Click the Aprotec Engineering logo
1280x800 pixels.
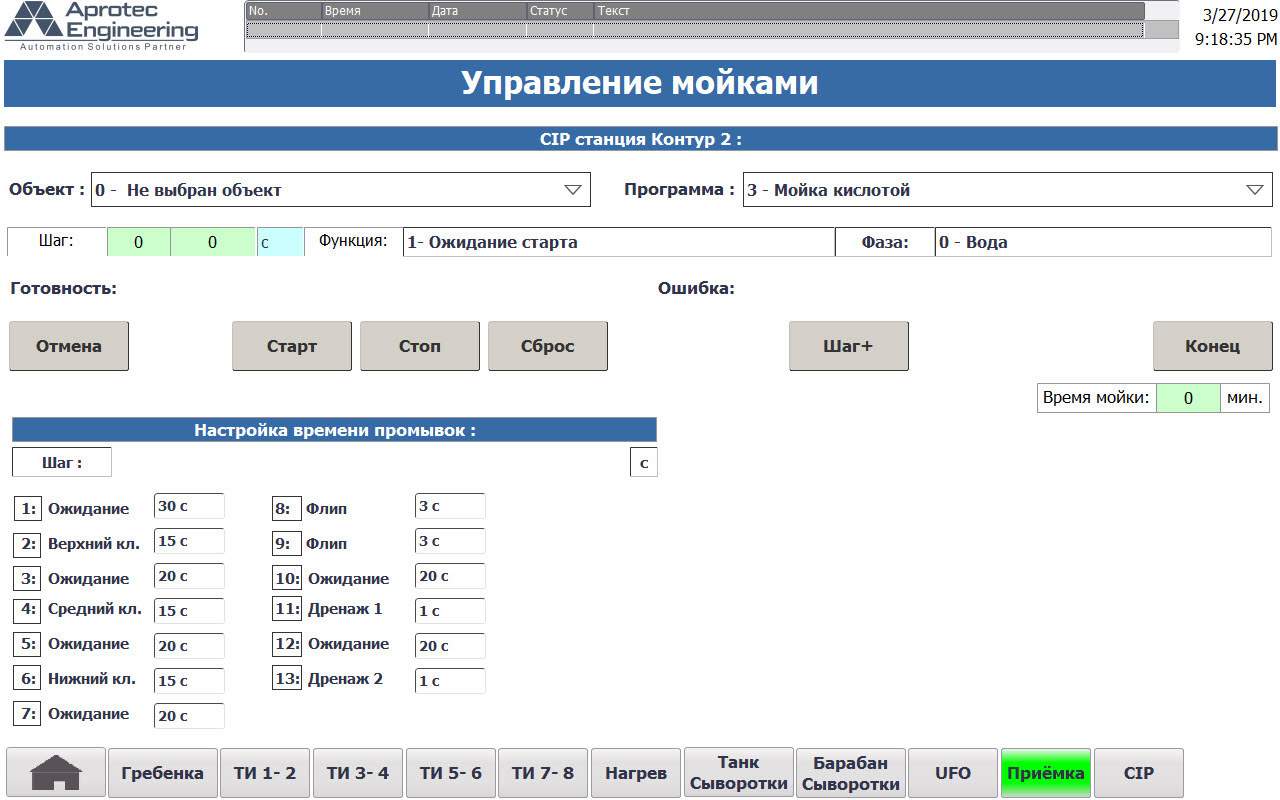(x=100, y=27)
